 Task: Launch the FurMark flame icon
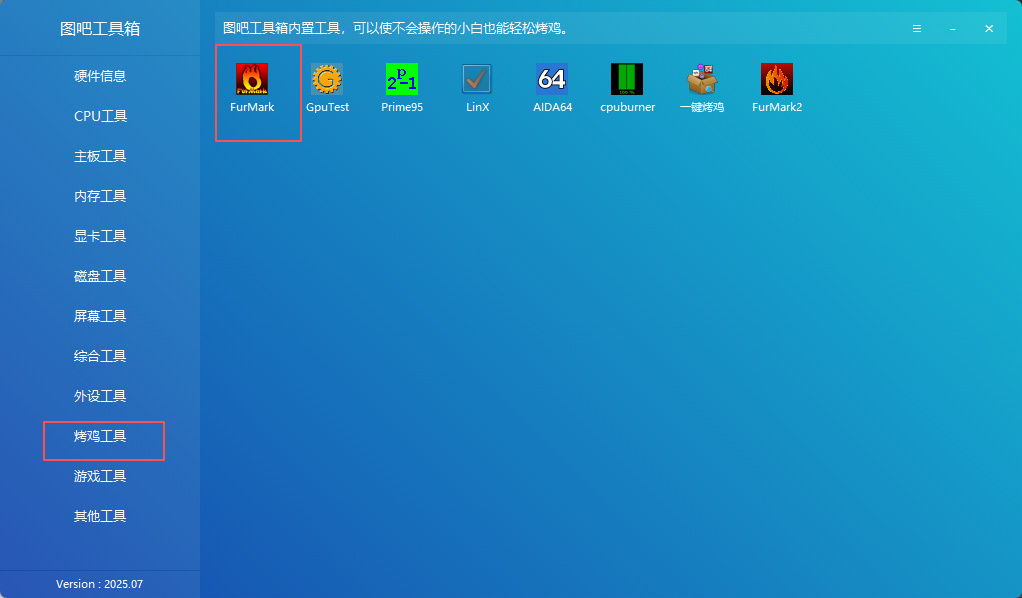(x=252, y=79)
